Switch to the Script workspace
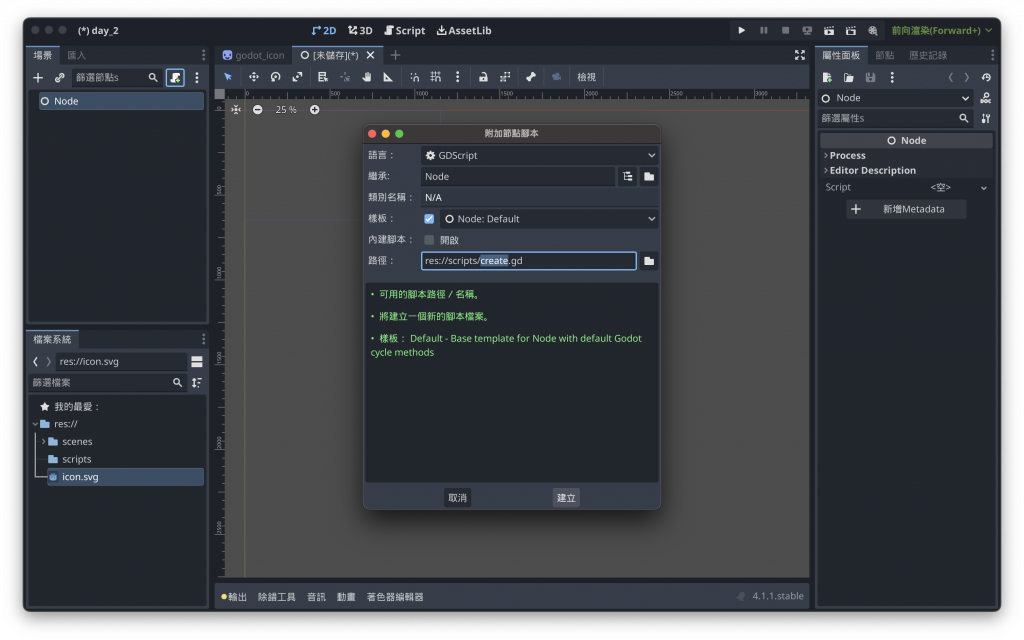 pyautogui.click(x=405, y=30)
